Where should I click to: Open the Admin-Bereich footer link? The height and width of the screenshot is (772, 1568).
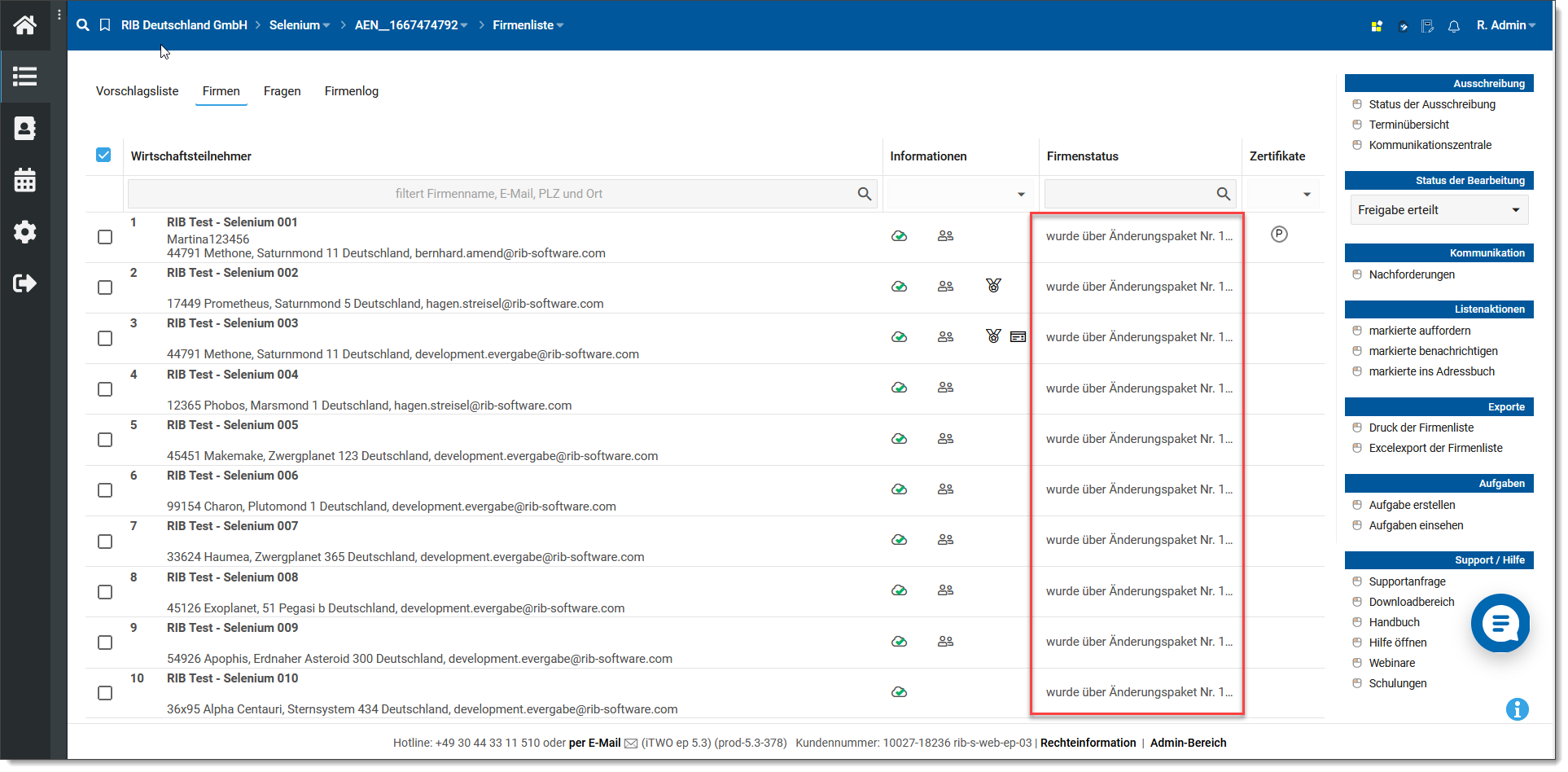[1188, 743]
